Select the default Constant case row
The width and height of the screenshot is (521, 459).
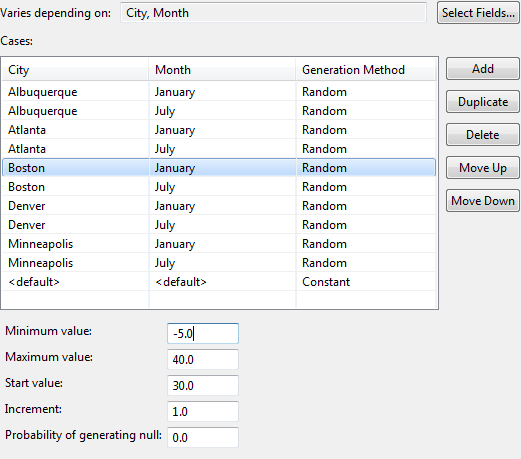click(219, 282)
